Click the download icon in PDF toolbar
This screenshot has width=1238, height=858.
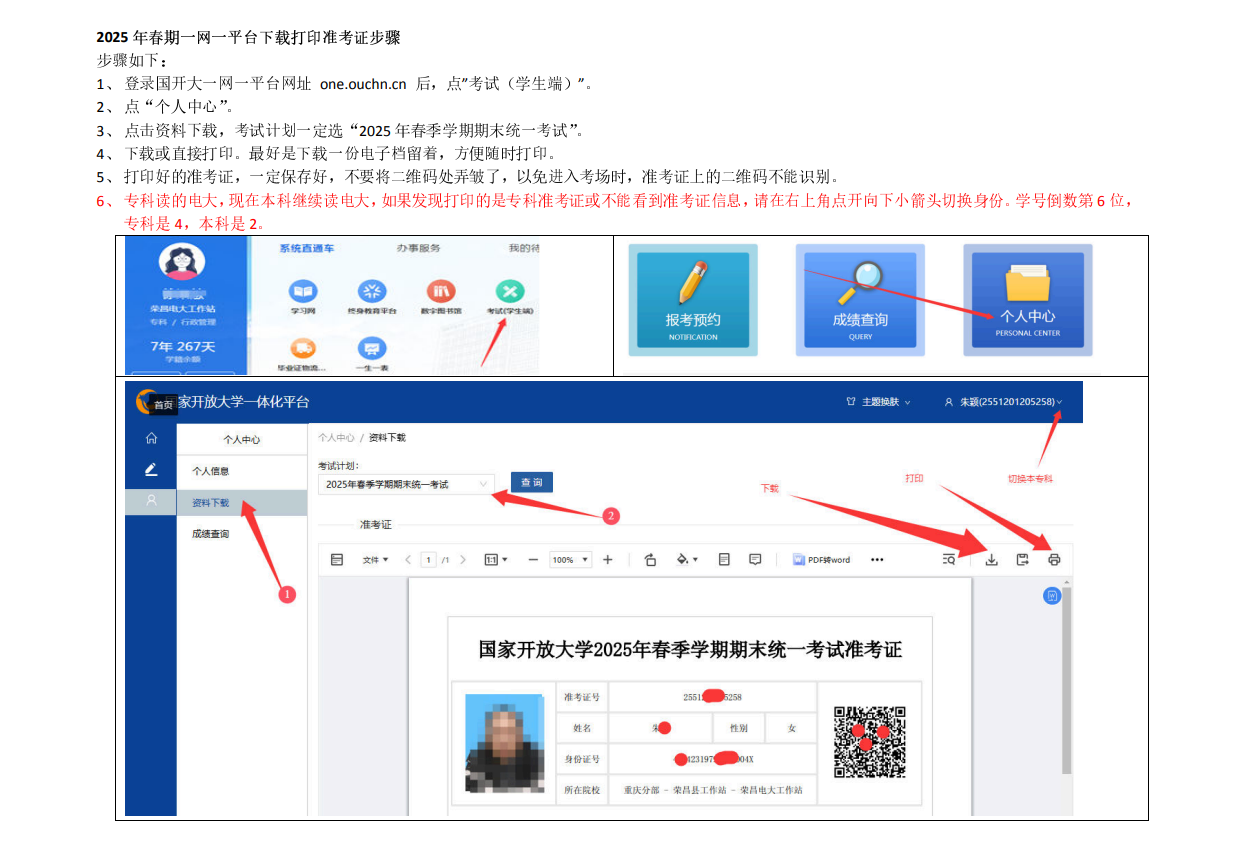click(991, 560)
